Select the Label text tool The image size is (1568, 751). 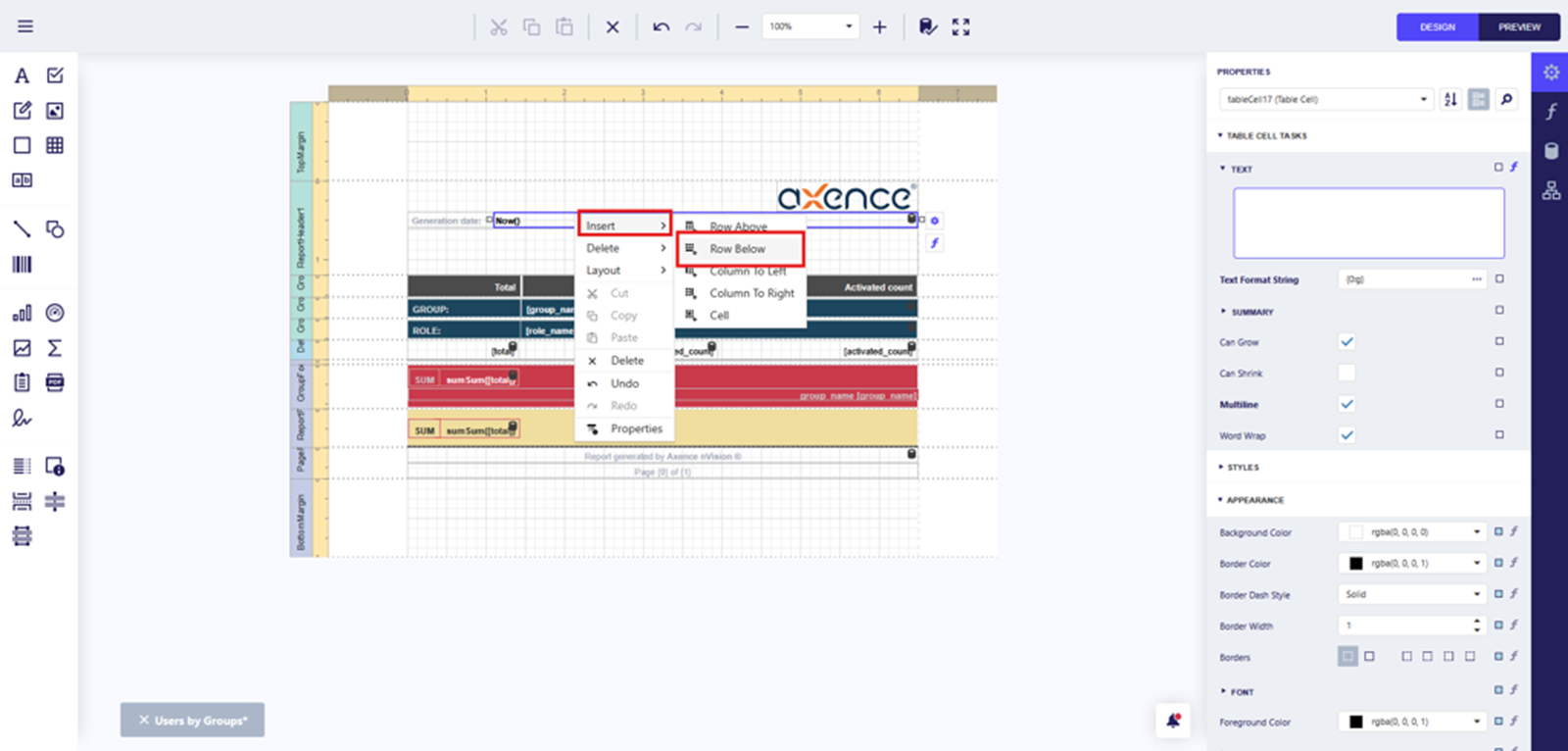pyautogui.click(x=22, y=76)
